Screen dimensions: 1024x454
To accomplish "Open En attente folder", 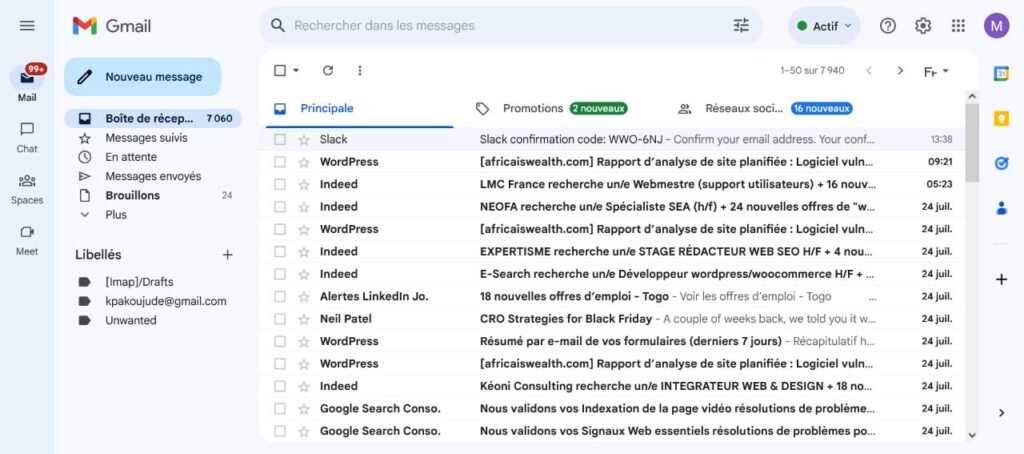I will click(x=153, y=157).
